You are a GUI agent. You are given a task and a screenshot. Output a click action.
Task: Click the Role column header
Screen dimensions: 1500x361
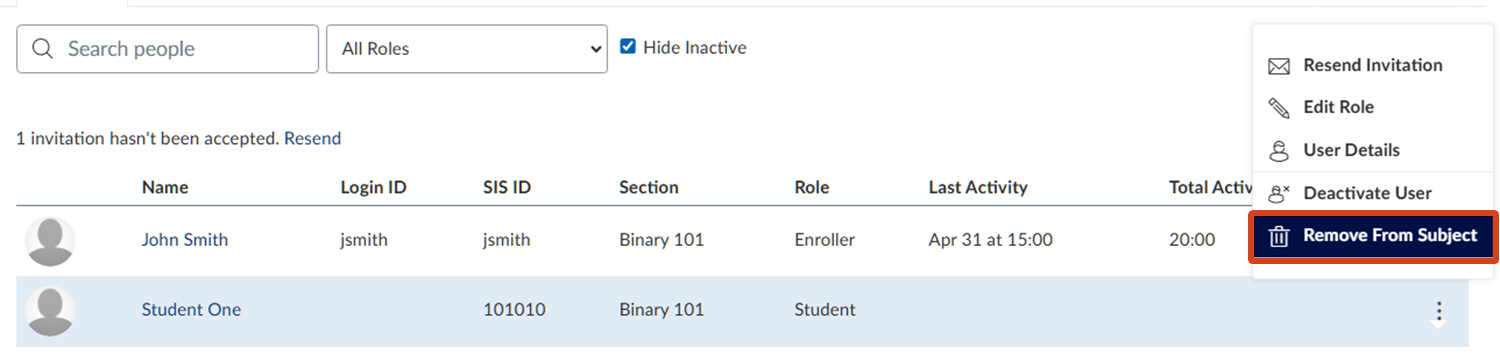click(x=812, y=187)
